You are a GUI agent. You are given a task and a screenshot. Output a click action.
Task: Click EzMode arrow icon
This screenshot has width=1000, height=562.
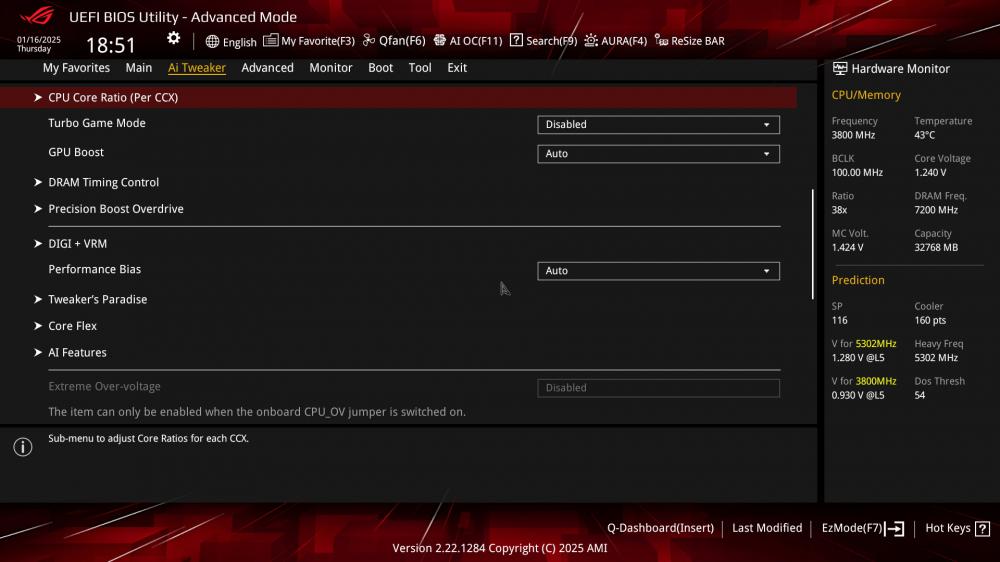[x=894, y=528]
